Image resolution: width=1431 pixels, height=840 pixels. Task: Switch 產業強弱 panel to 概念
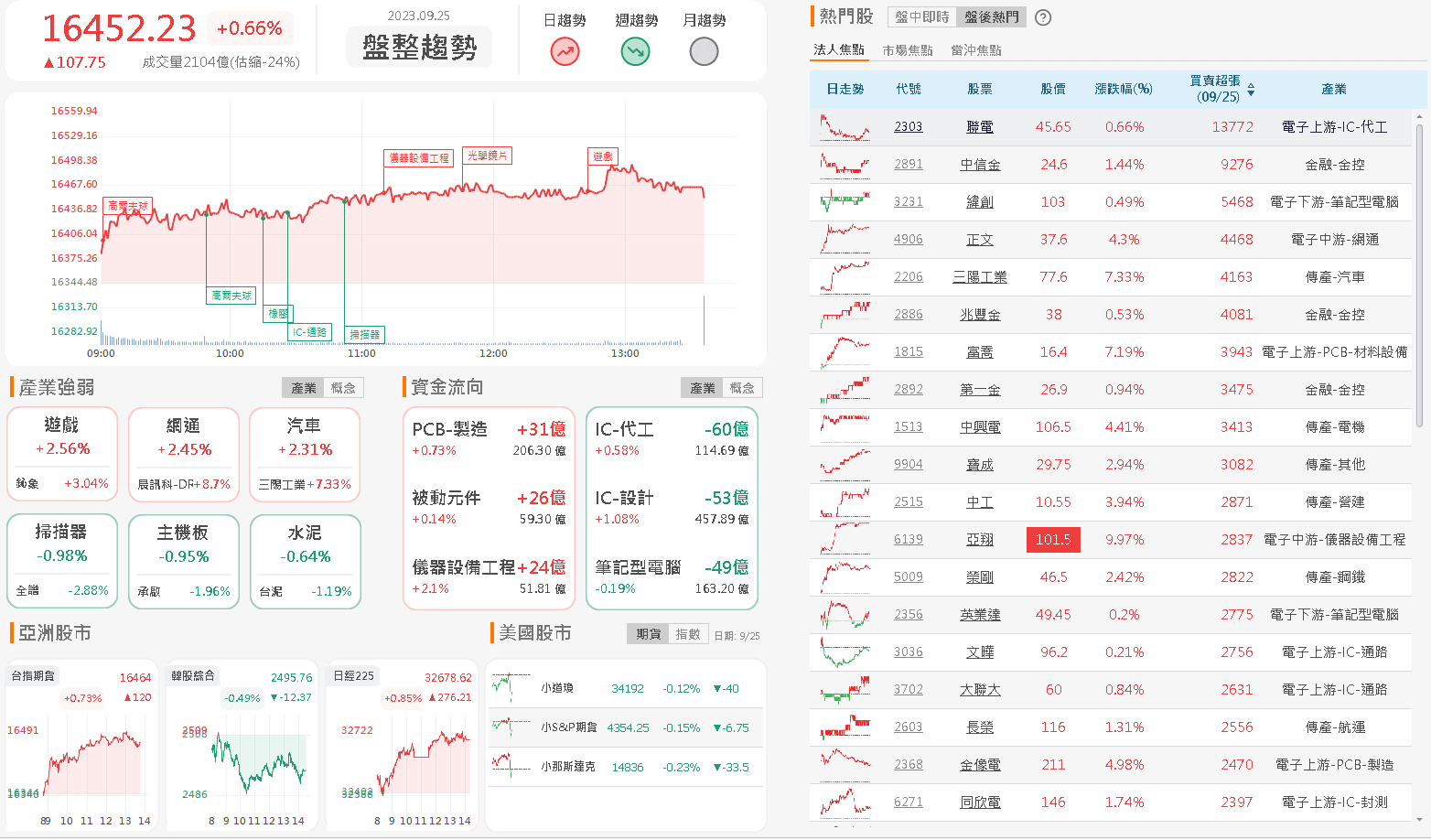(343, 388)
